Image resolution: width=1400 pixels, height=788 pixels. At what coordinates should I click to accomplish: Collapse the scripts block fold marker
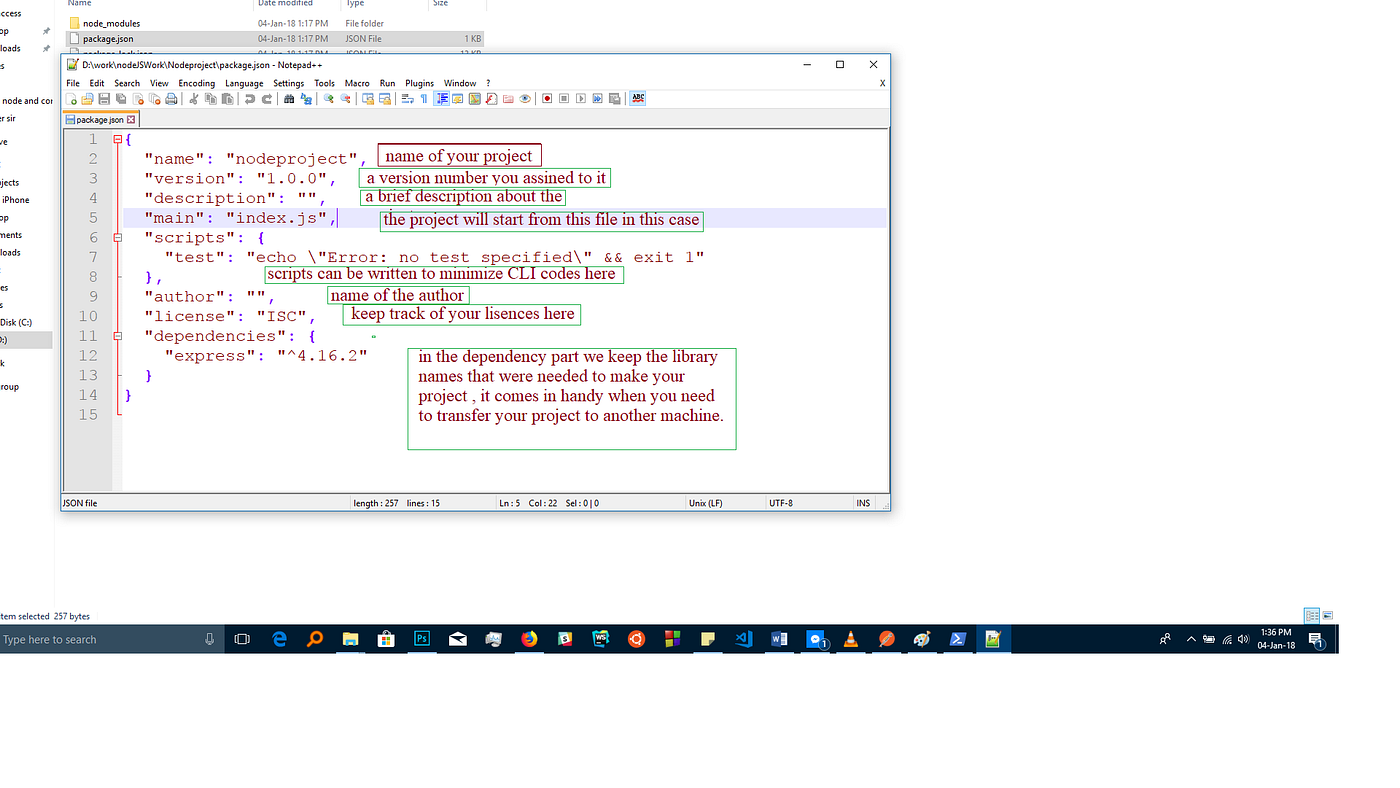116,237
